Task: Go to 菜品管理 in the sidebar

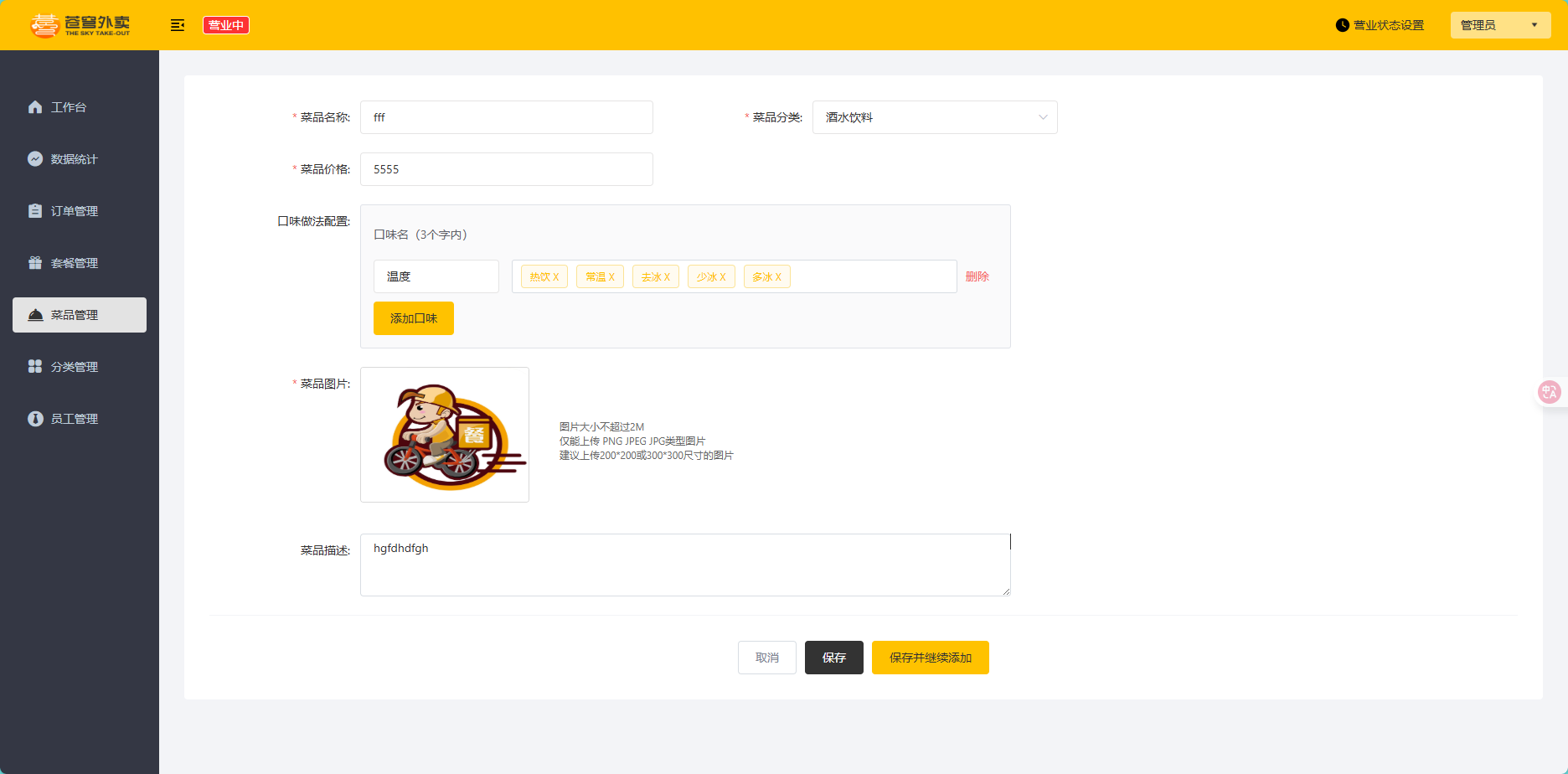Action: [80, 315]
